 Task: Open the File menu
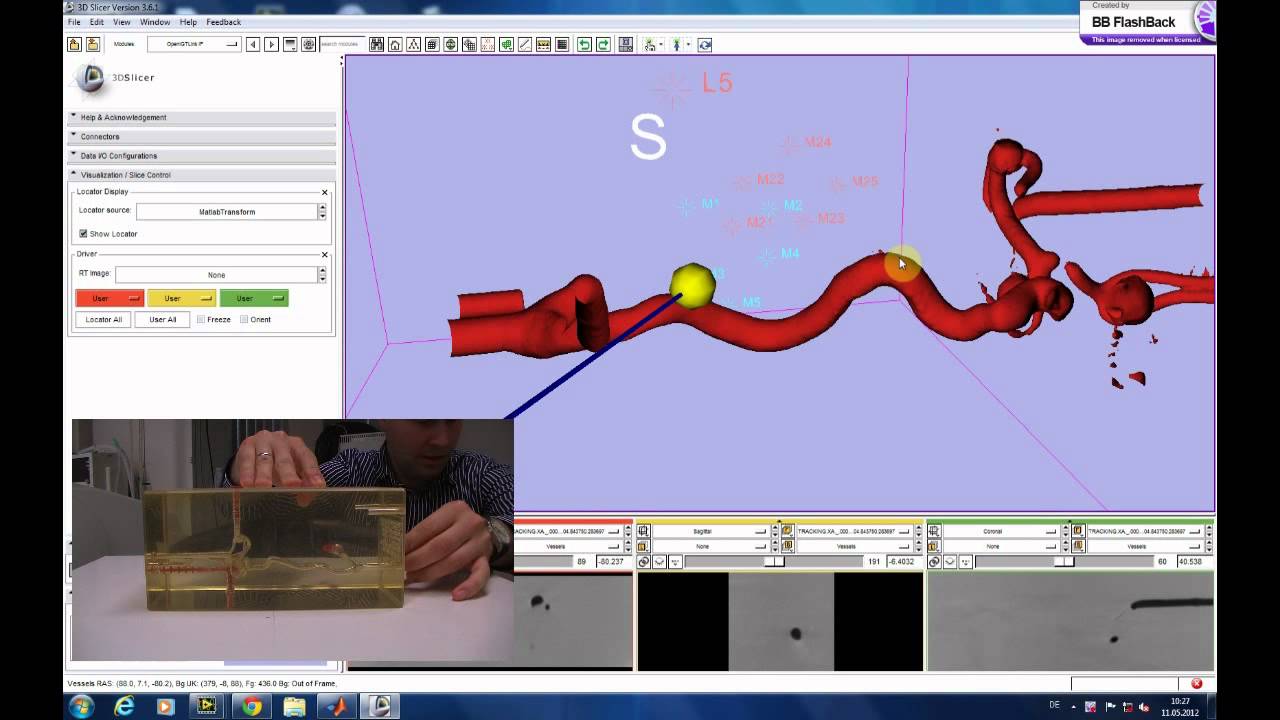[74, 22]
